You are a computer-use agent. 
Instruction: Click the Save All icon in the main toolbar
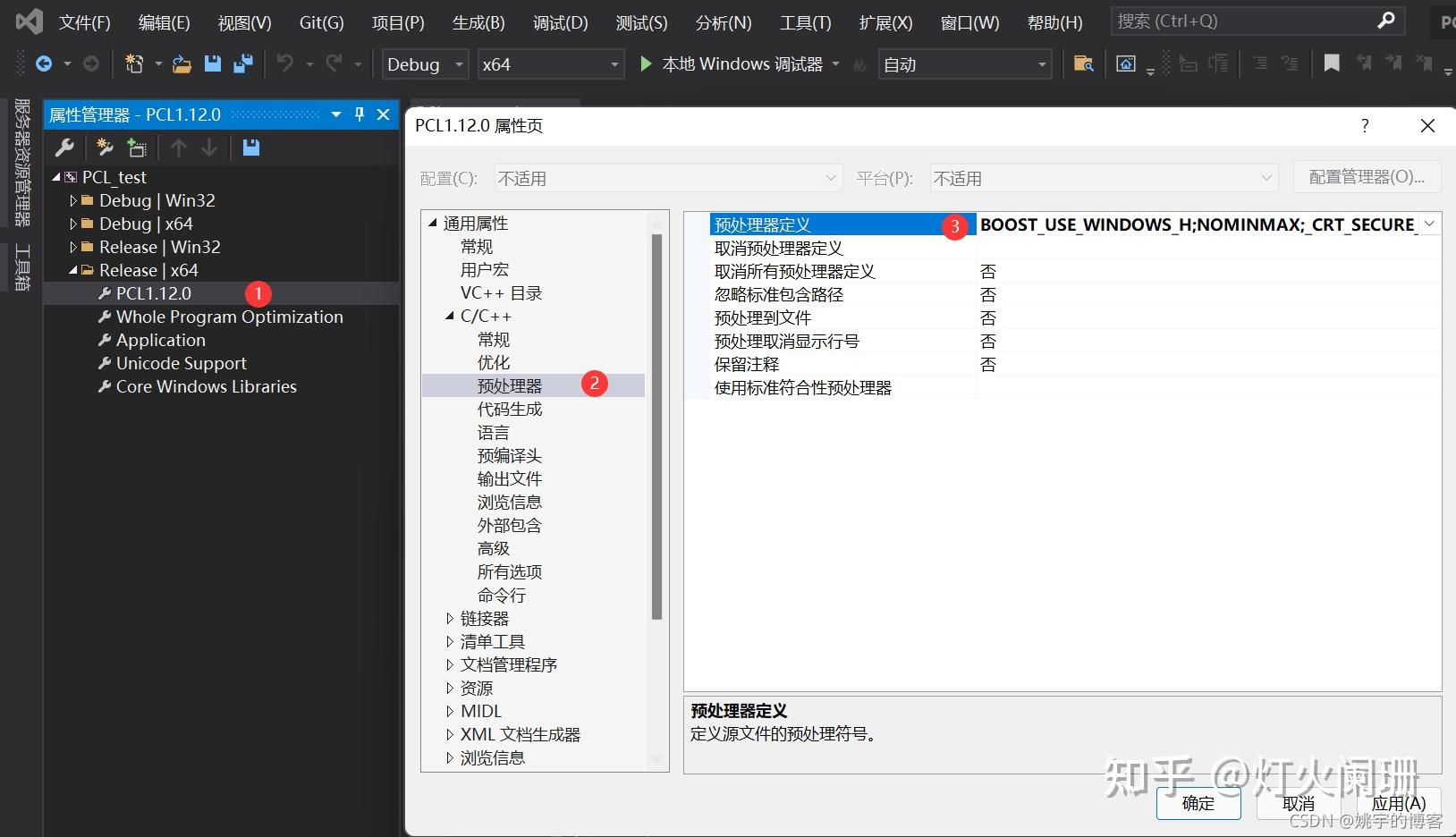tap(241, 63)
